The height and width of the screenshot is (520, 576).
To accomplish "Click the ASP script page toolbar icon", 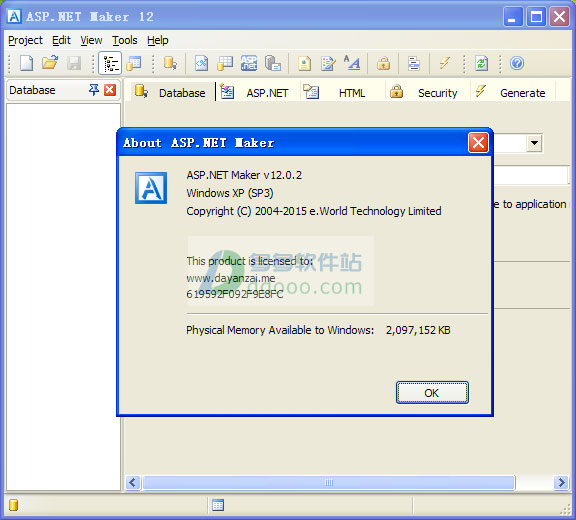I will (201, 63).
